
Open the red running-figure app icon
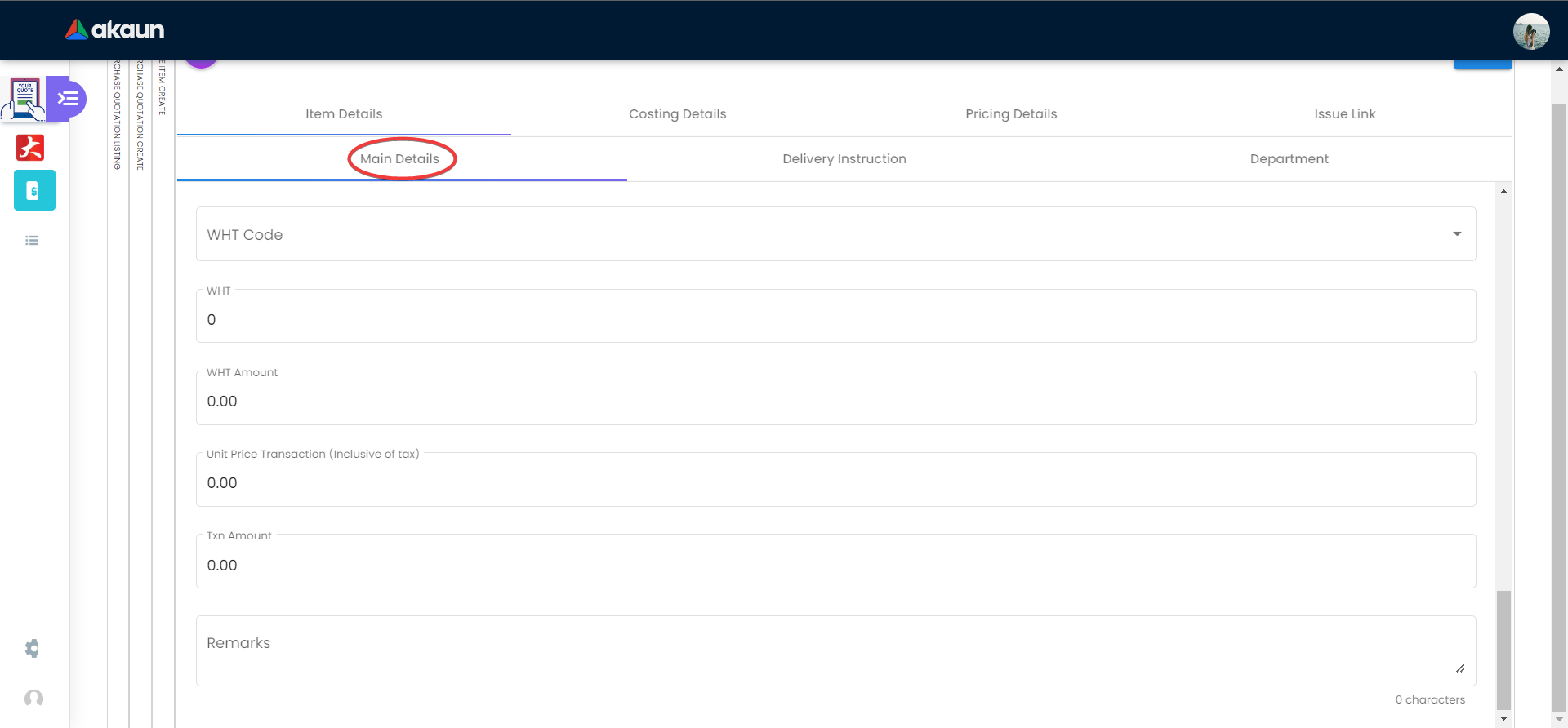30,148
